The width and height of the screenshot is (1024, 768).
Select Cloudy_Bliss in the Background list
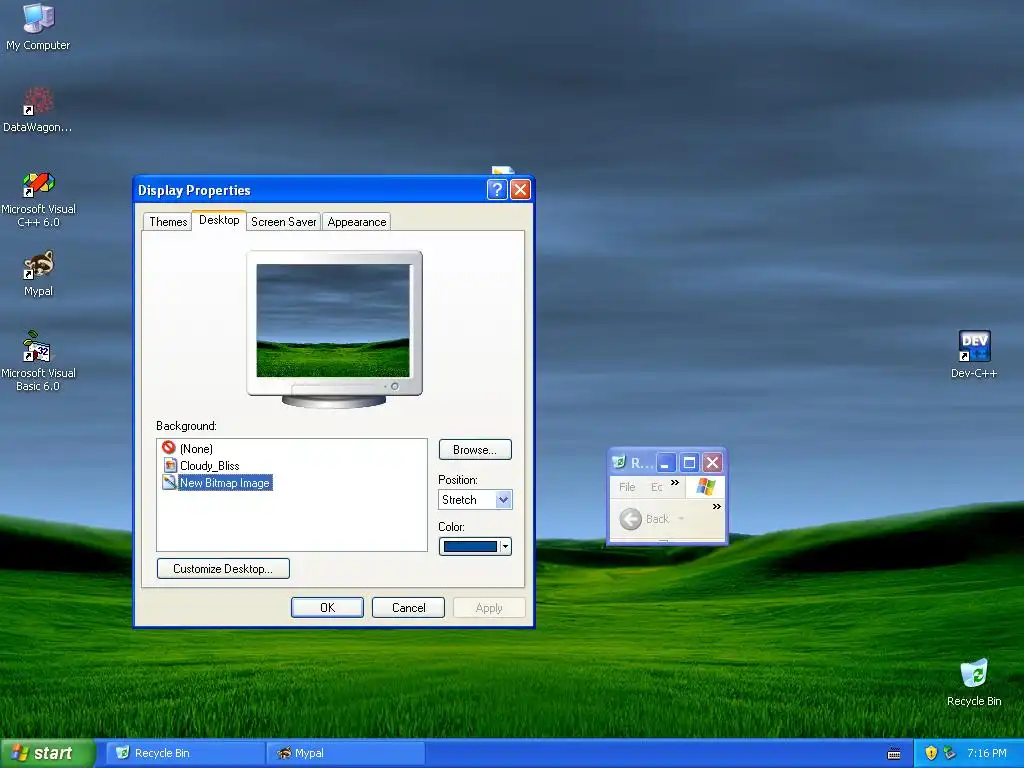pyautogui.click(x=209, y=466)
